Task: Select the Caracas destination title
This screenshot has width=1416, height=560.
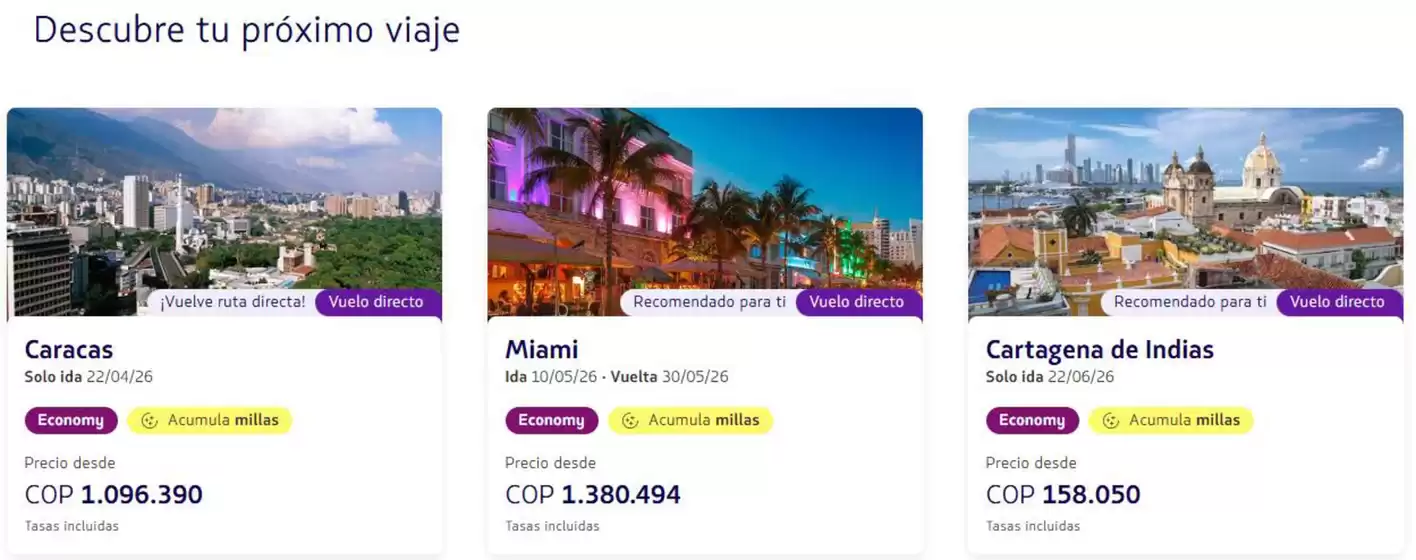Action: tap(69, 349)
